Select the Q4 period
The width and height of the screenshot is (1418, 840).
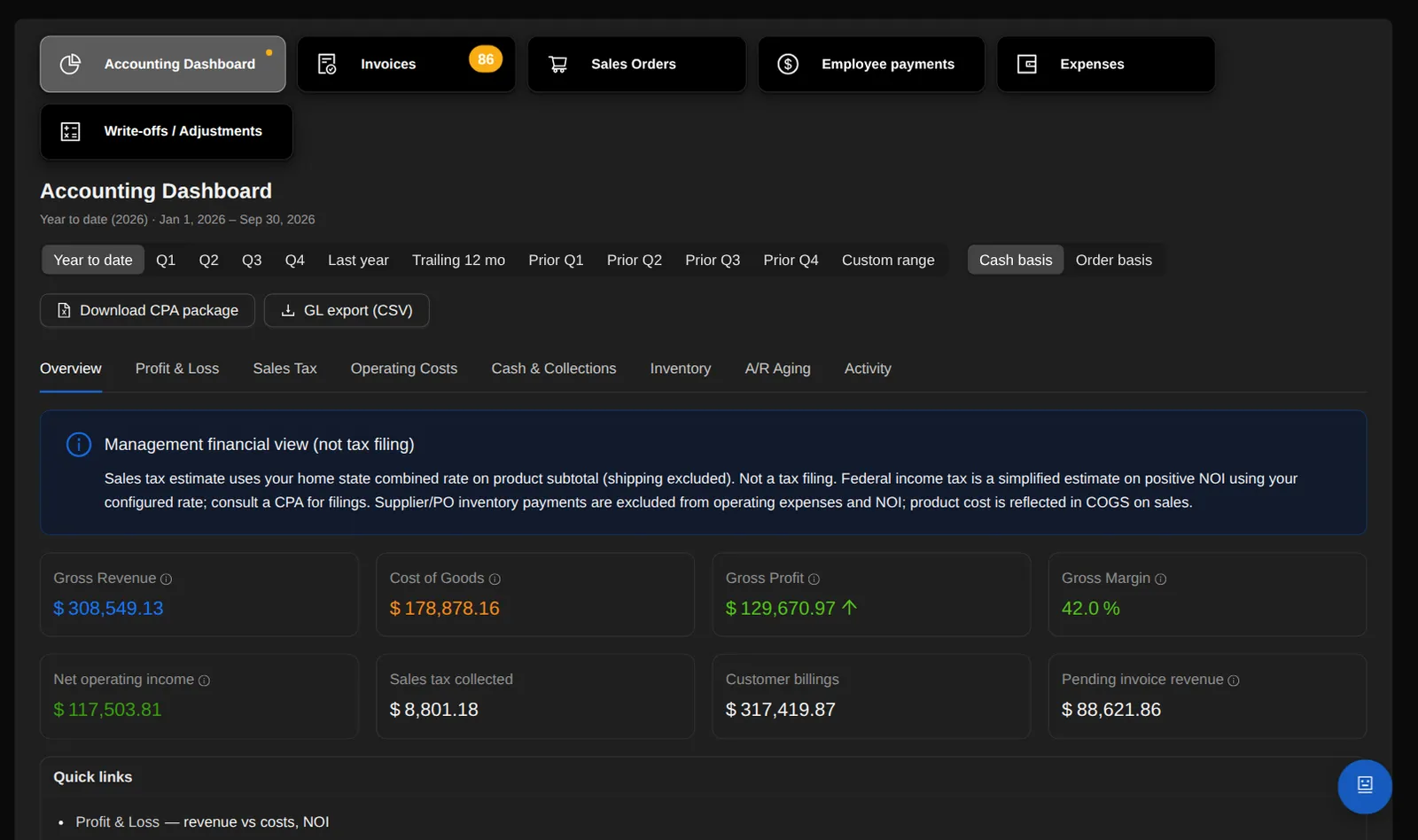[294, 260]
